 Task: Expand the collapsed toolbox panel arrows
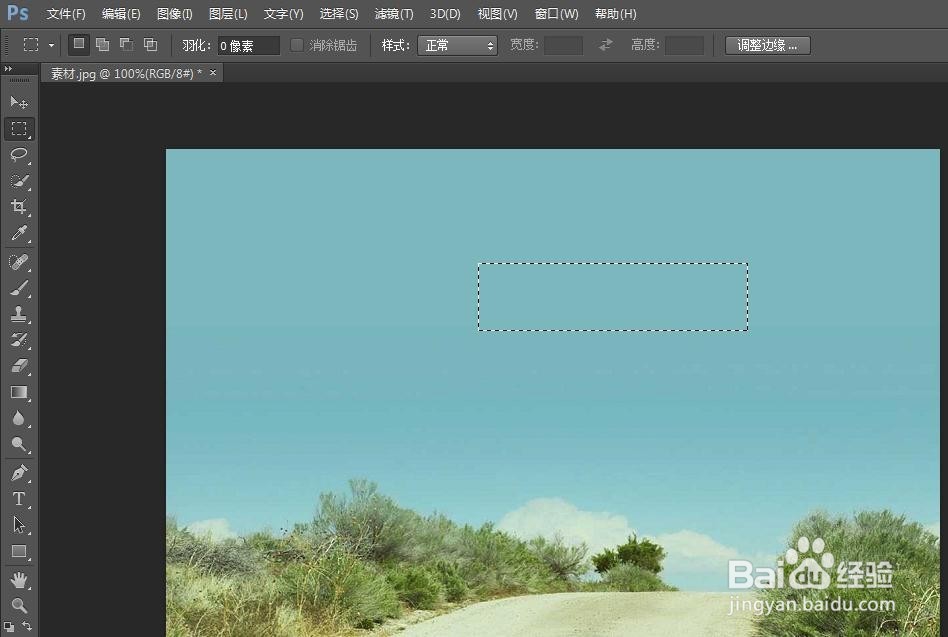[x=8, y=69]
